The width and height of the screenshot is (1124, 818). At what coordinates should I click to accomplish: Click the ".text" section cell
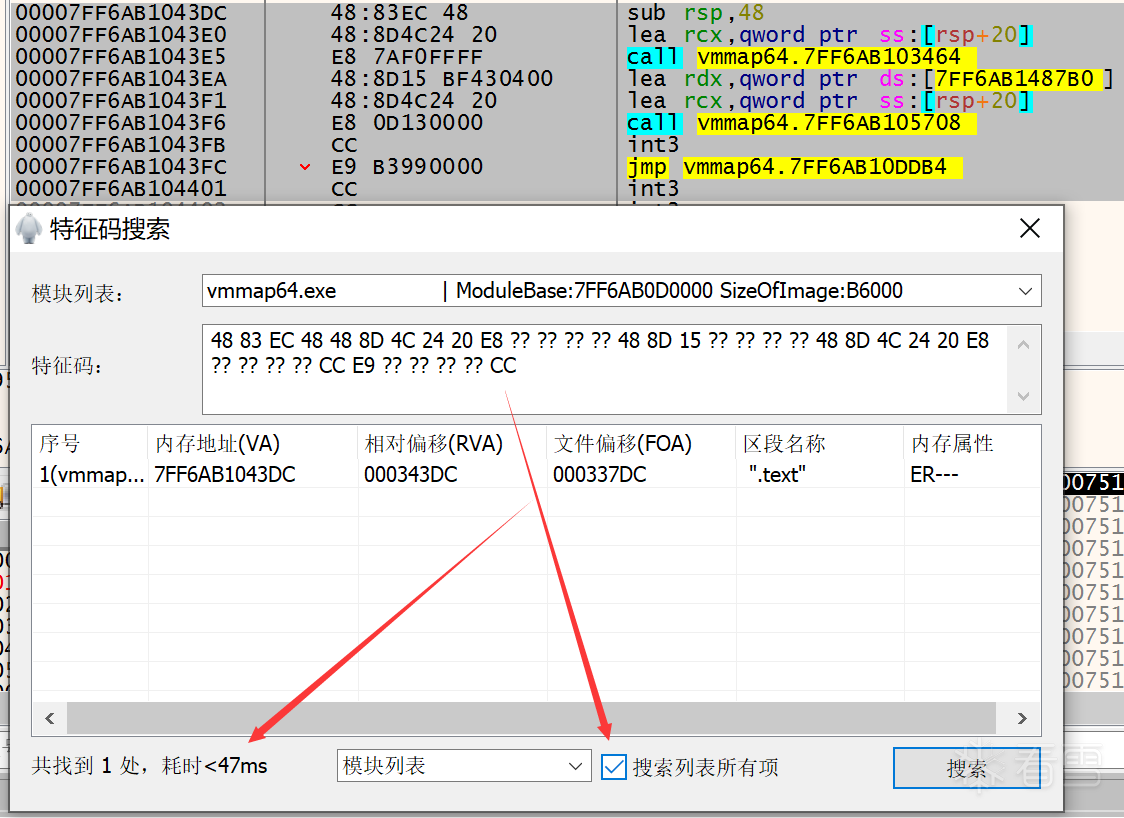[x=777, y=475]
